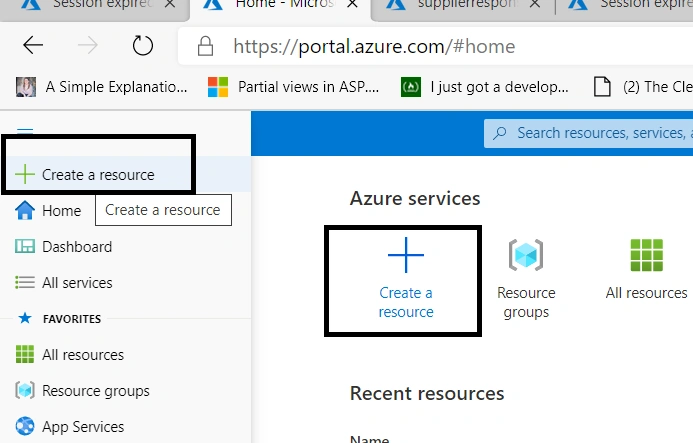
Task: Click the Home house icon
Action: (x=25, y=210)
